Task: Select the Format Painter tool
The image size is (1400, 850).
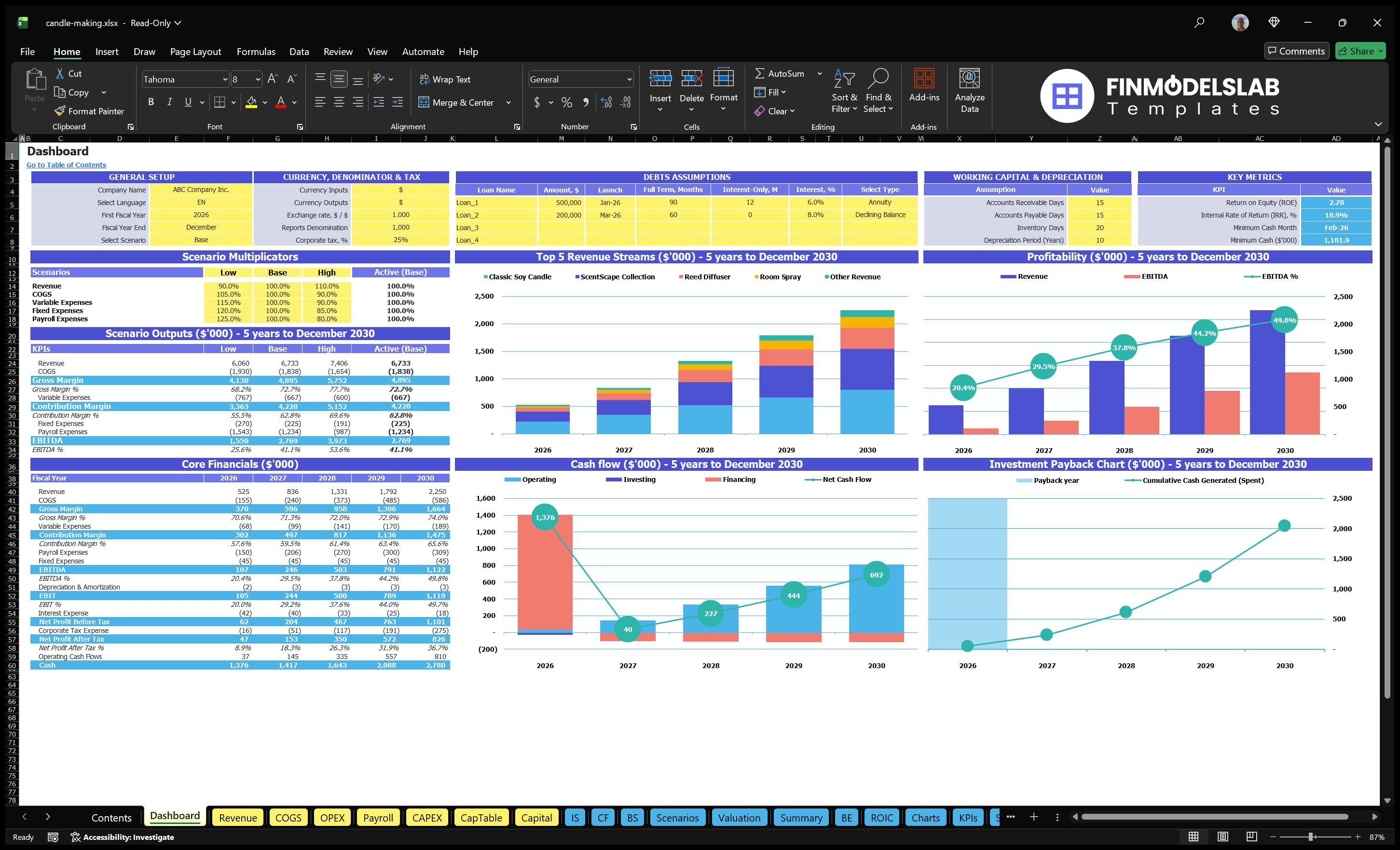Action: [x=89, y=111]
